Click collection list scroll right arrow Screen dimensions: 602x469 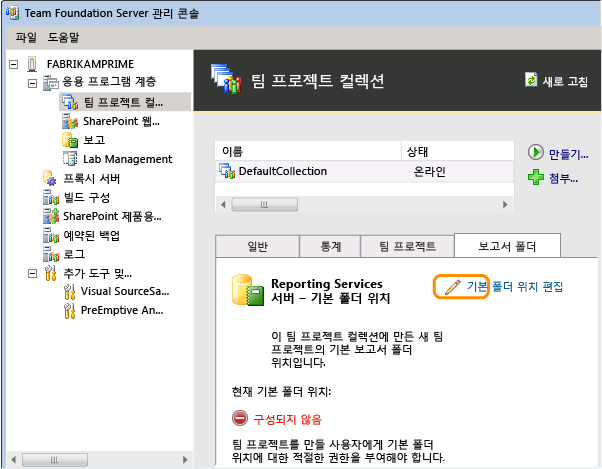point(505,205)
